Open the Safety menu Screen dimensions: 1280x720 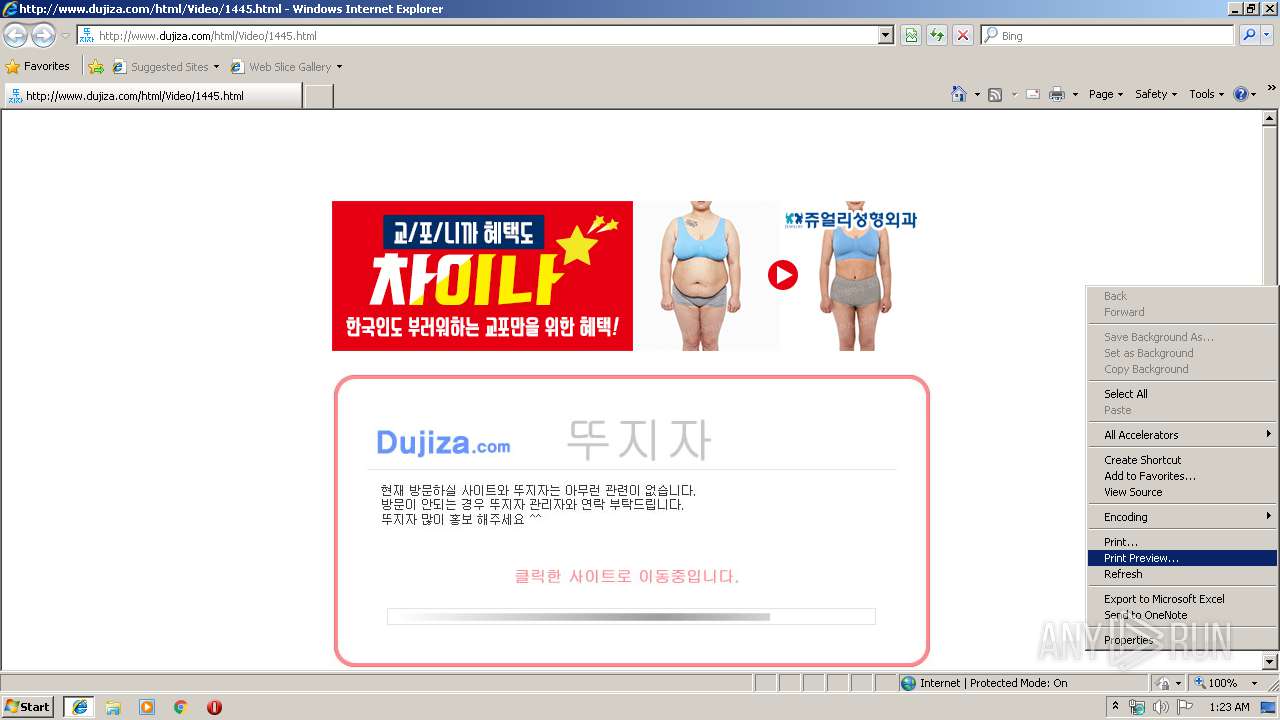[1156, 94]
